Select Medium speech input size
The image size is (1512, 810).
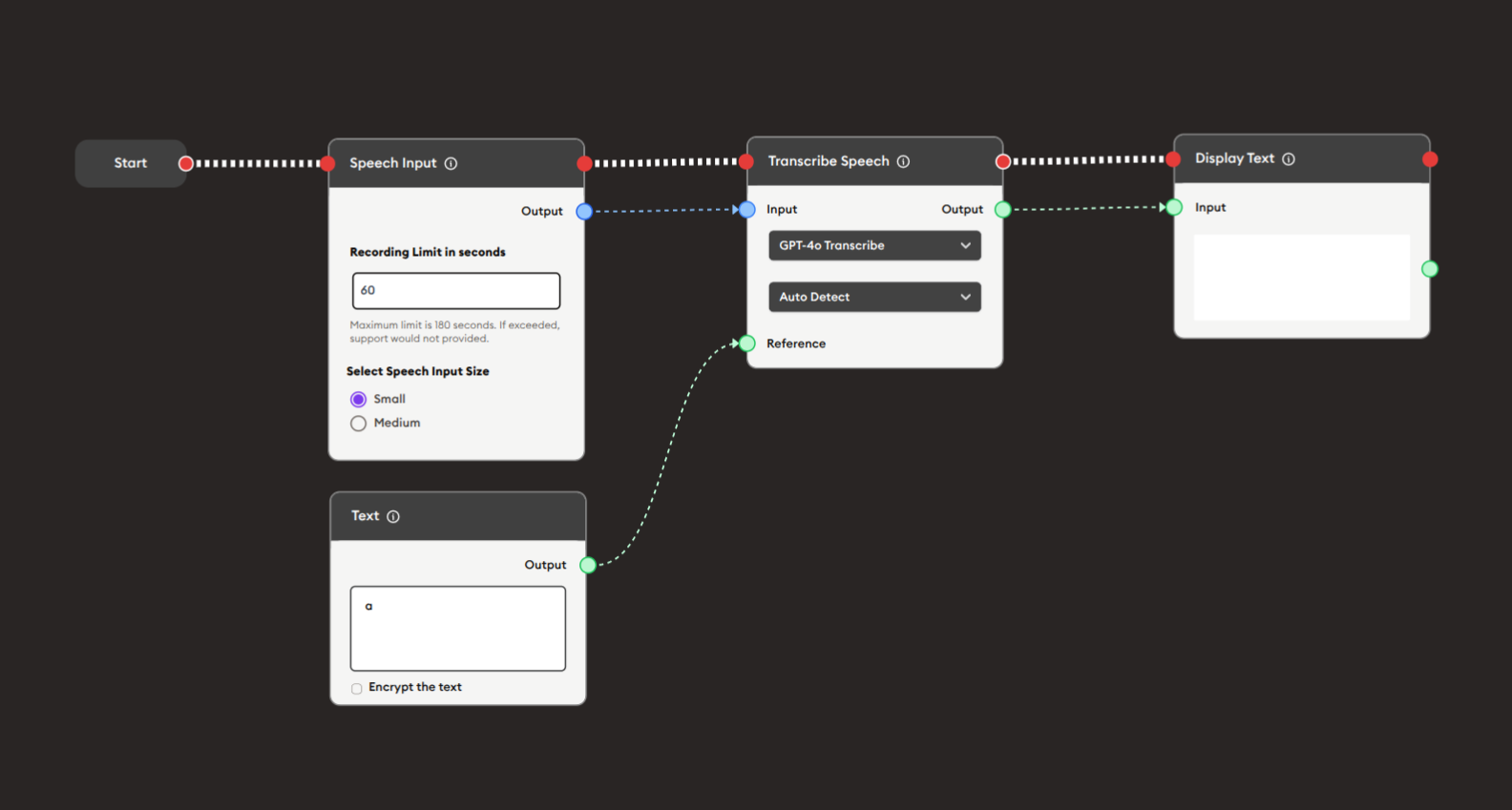point(359,424)
